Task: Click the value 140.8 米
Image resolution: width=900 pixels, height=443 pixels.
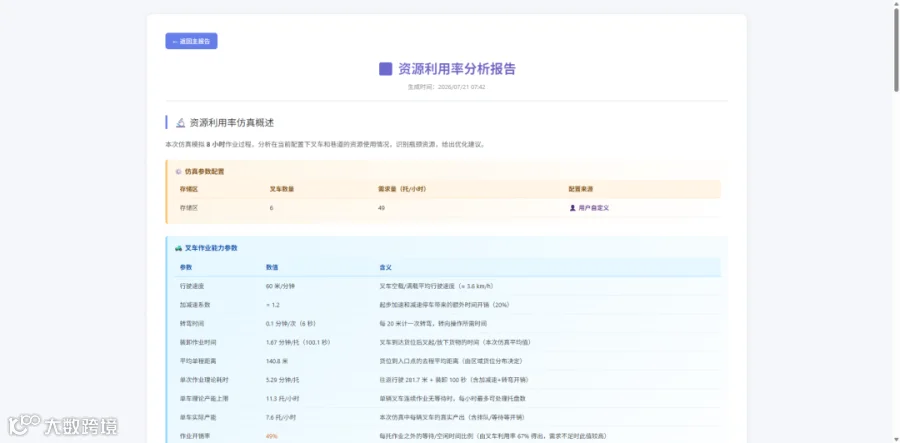Action: tap(277, 362)
